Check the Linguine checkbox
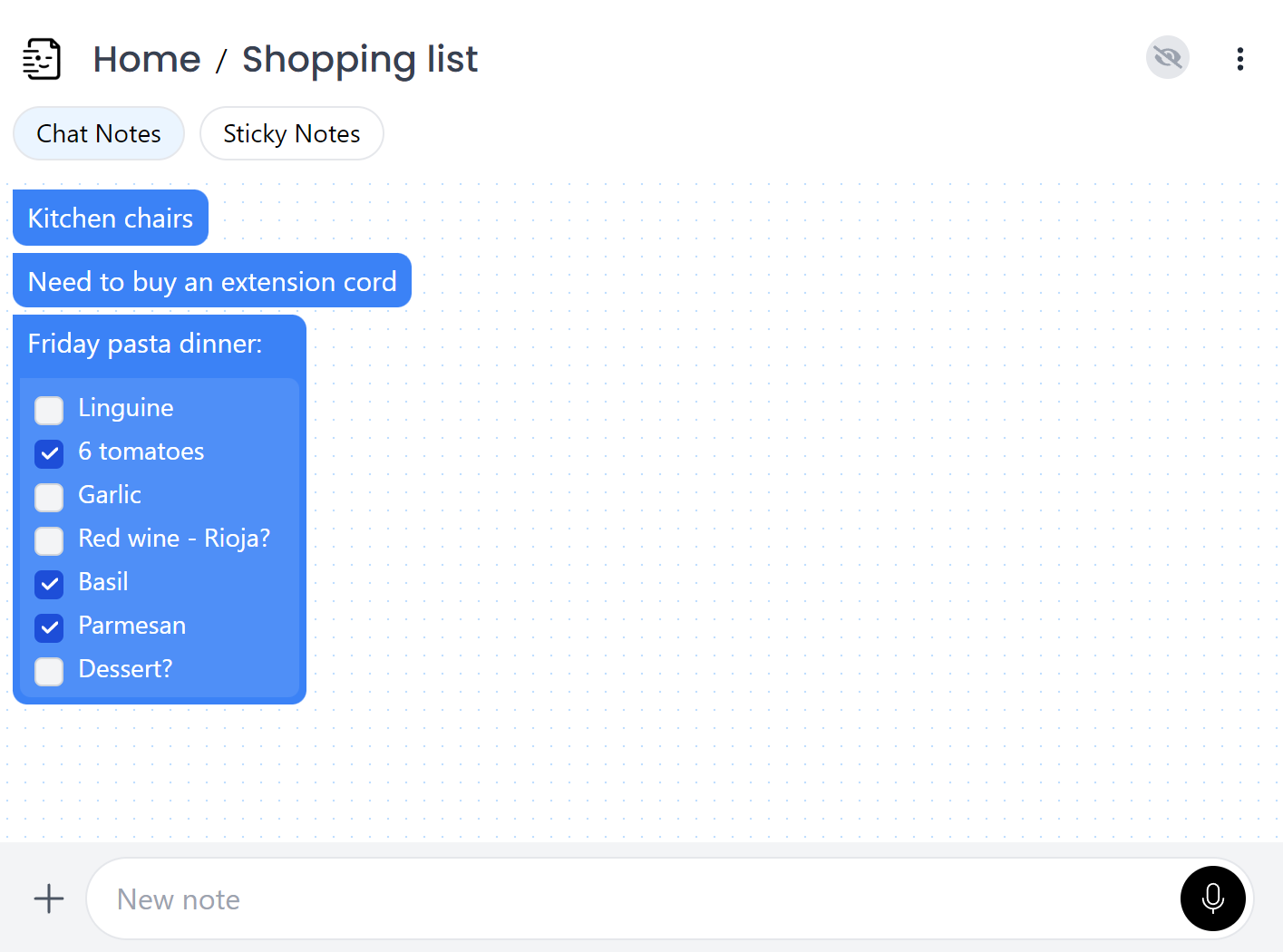Screen dimensions: 1283x952 pyautogui.click(x=49, y=410)
